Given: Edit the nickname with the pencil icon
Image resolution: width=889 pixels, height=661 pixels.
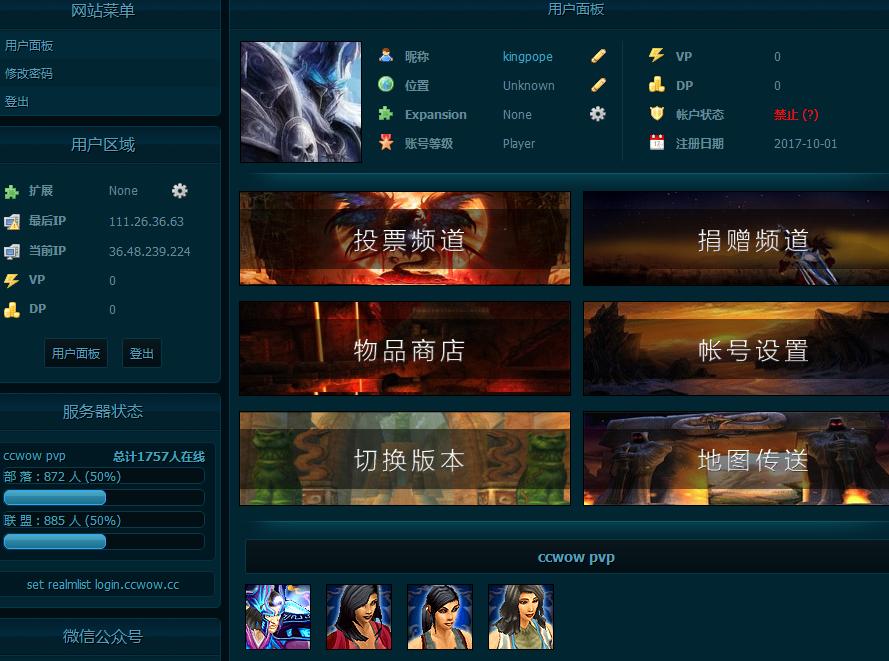Looking at the screenshot, I should point(596,57).
